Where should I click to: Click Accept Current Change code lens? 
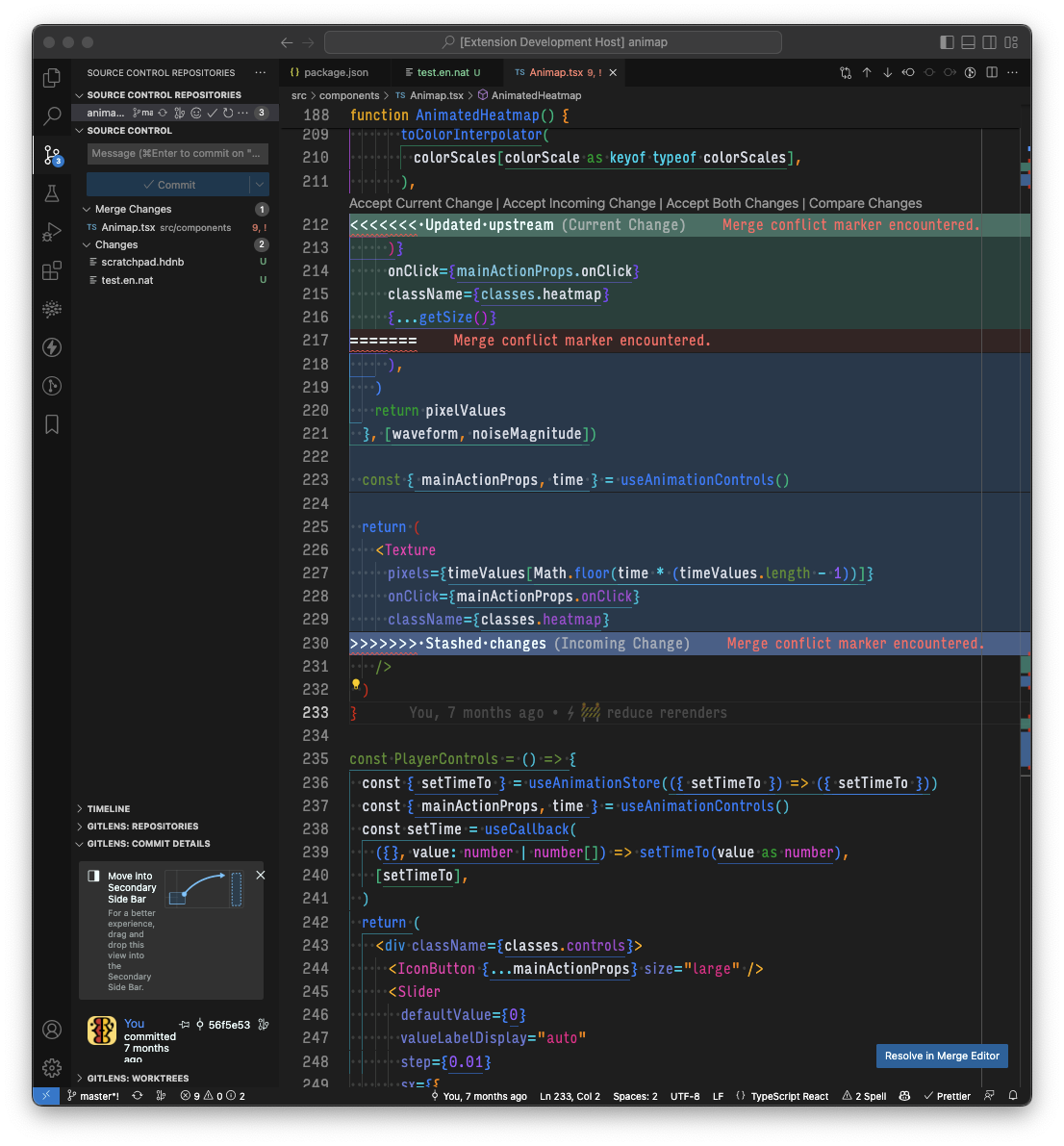(421, 204)
